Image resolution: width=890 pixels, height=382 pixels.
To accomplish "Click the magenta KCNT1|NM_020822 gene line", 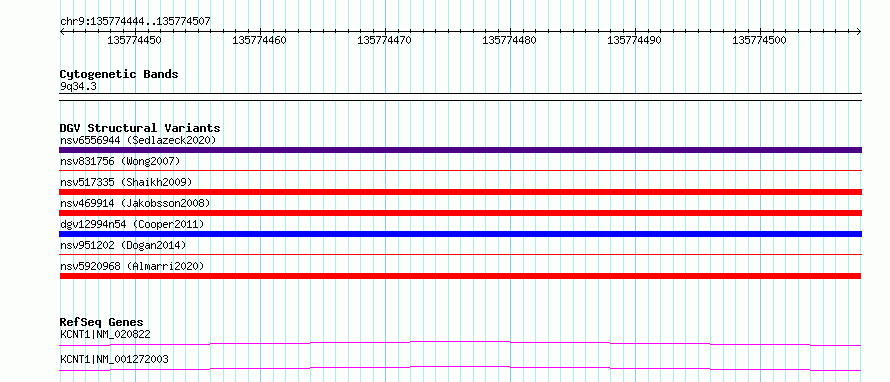I will [x=461, y=343].
